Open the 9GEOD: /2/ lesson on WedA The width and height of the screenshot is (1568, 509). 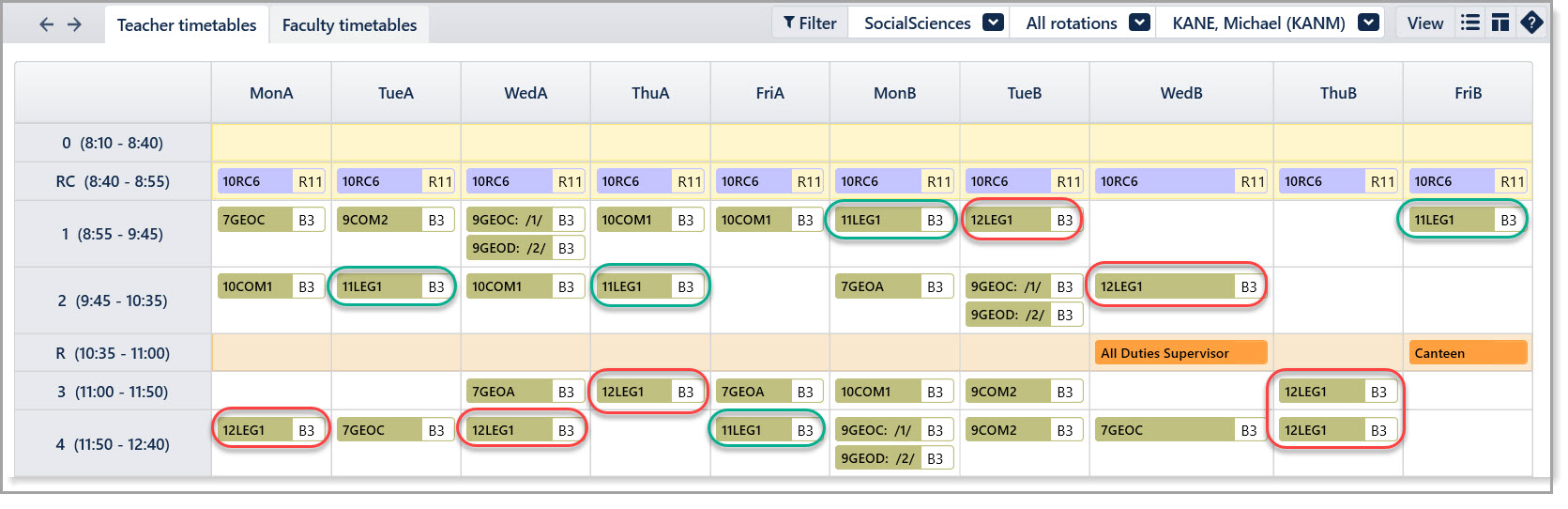[x=525, y=248]
